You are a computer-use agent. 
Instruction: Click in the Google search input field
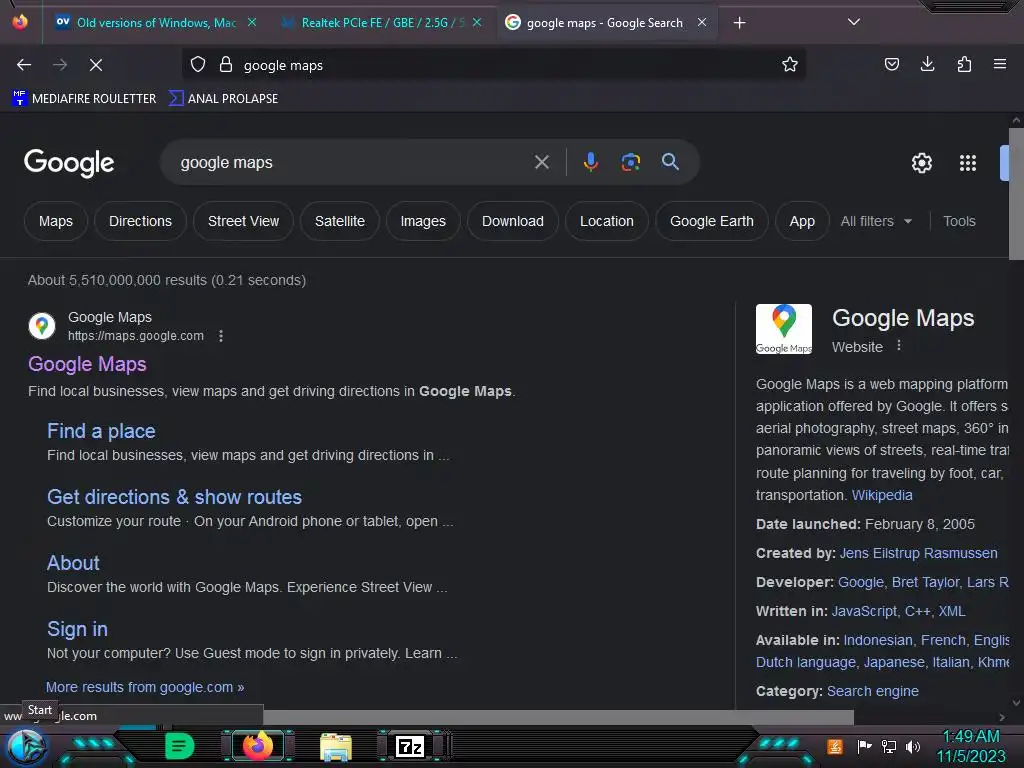[x=353, y=162]
